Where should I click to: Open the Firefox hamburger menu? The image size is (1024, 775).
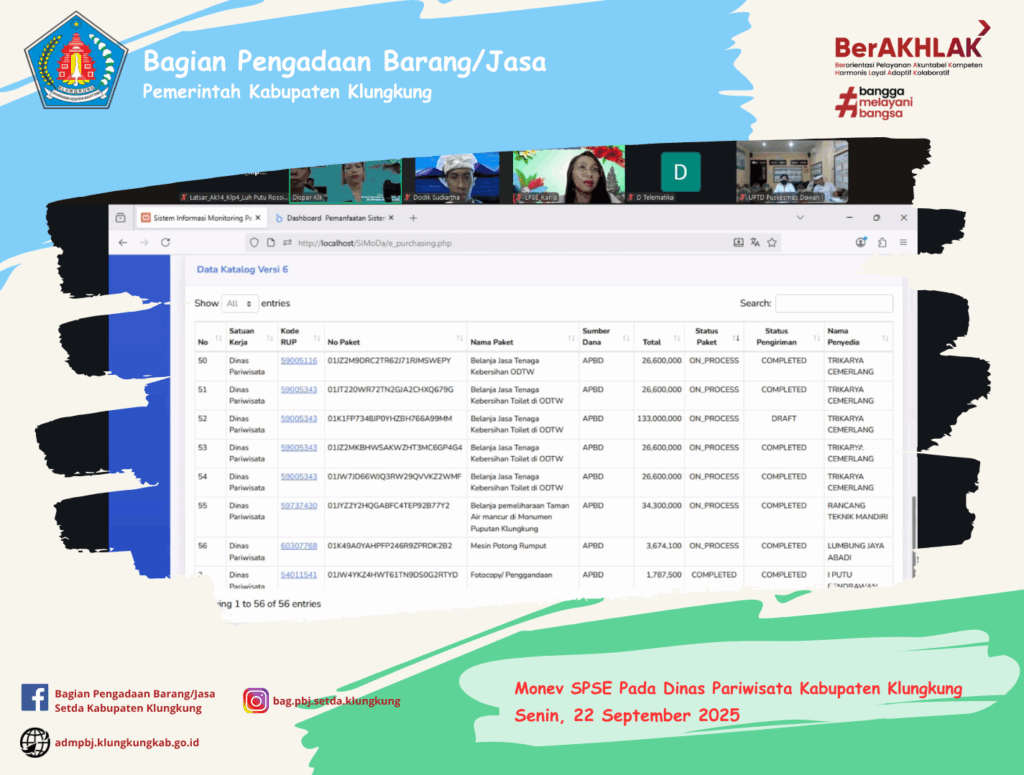tap(903, 242)
